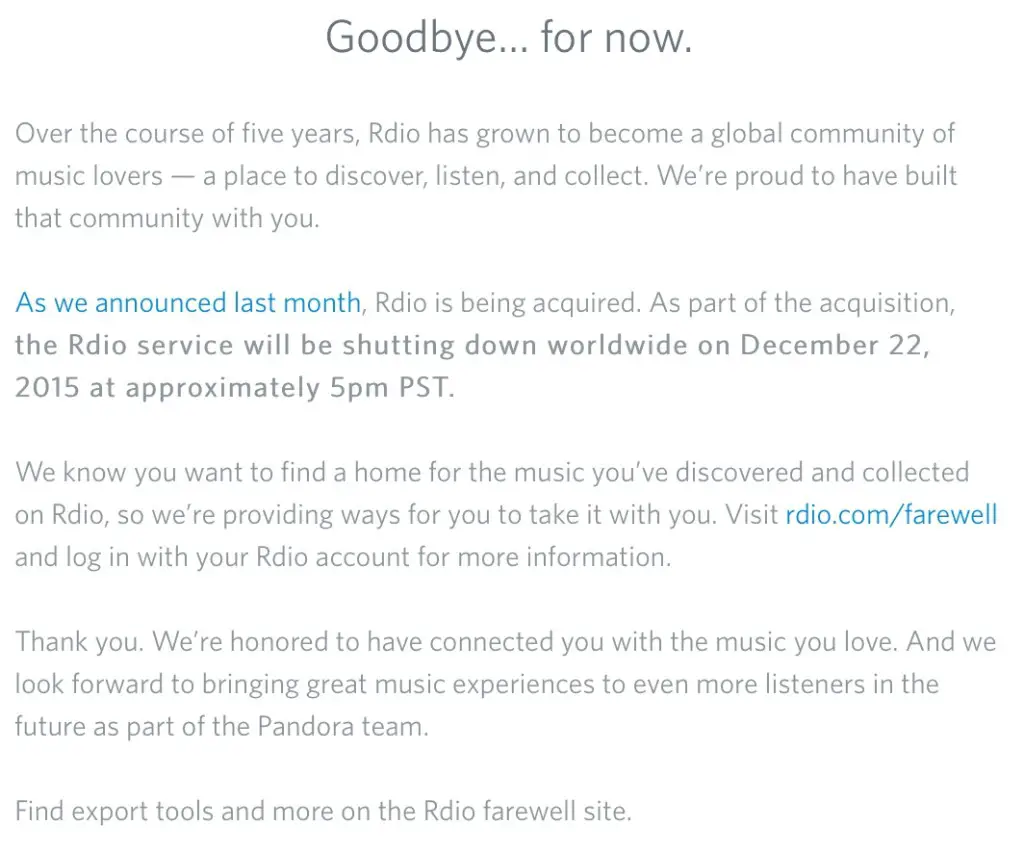The height and width of the screenshot is (853, 1024).
Task: Click the bold shutdown date sentence
Action: point(472,366)
